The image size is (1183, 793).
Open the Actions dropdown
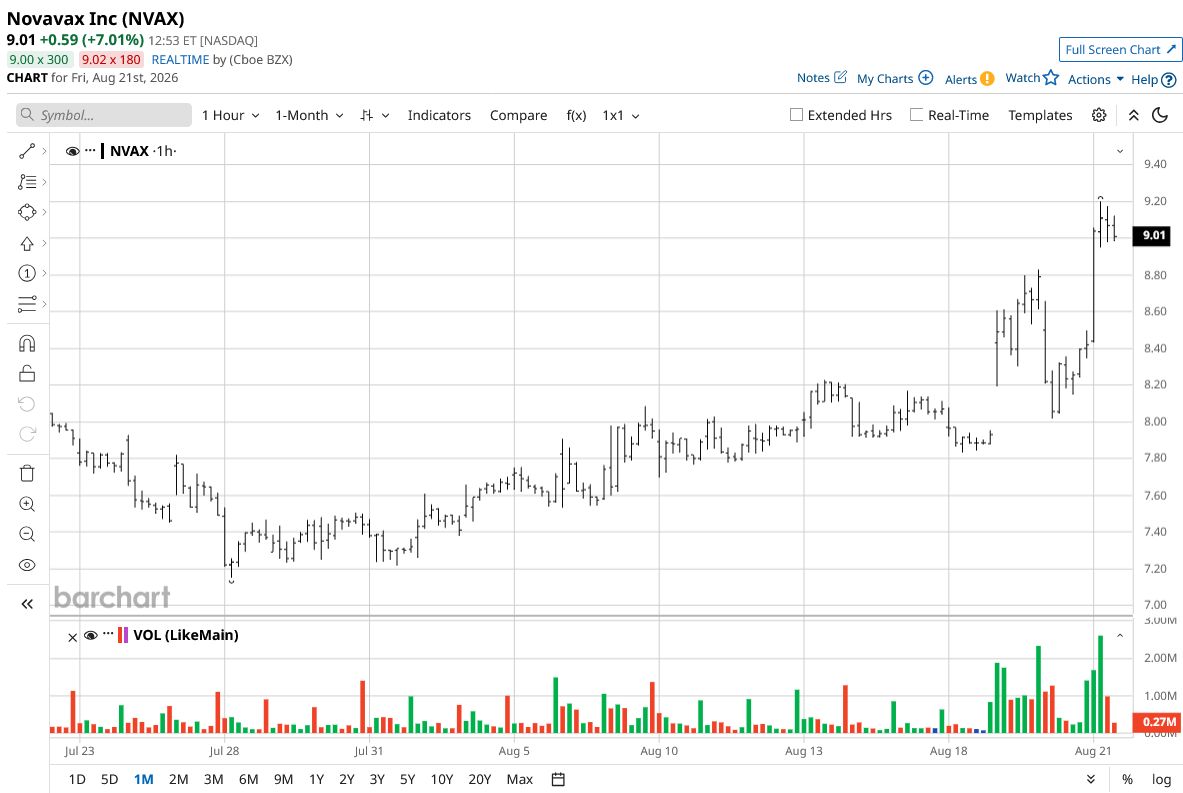(1095, 79)
